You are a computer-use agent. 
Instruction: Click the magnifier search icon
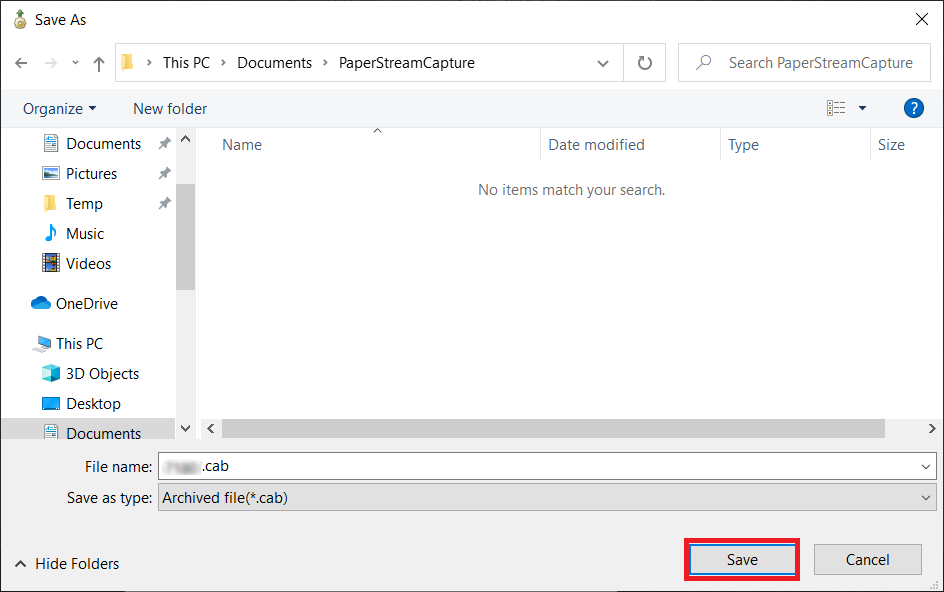[703, 63]
